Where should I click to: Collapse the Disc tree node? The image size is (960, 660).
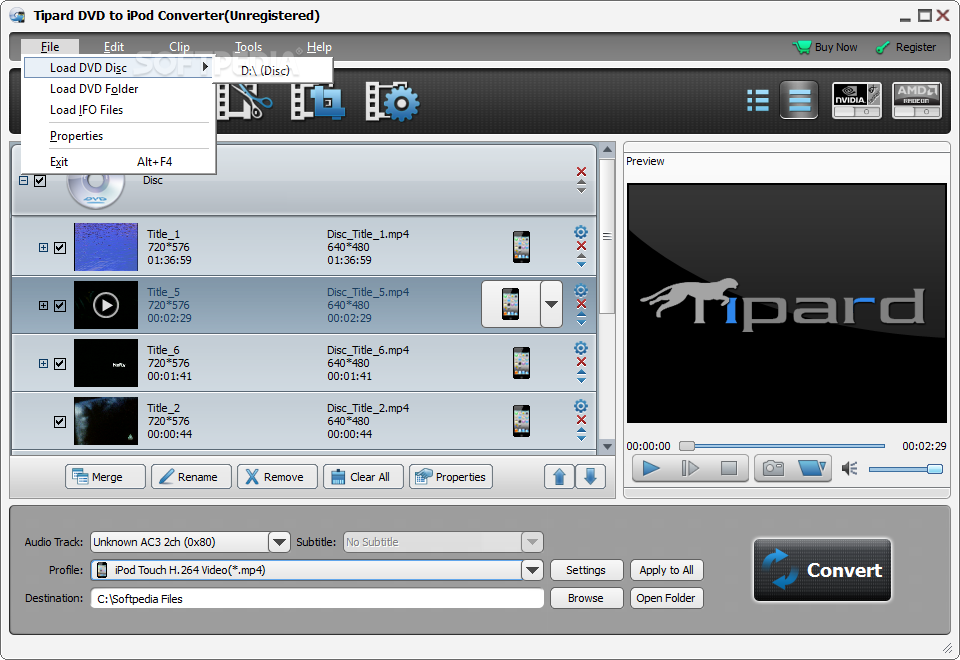tap(23, 181)
